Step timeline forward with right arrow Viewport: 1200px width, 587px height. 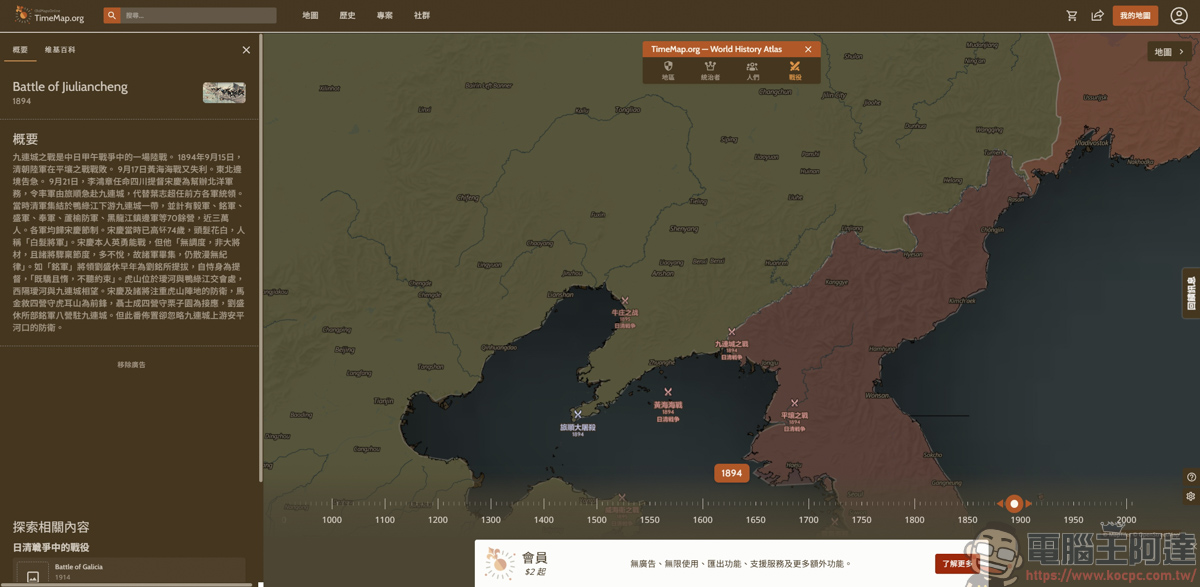click(x=1028, y=504)
